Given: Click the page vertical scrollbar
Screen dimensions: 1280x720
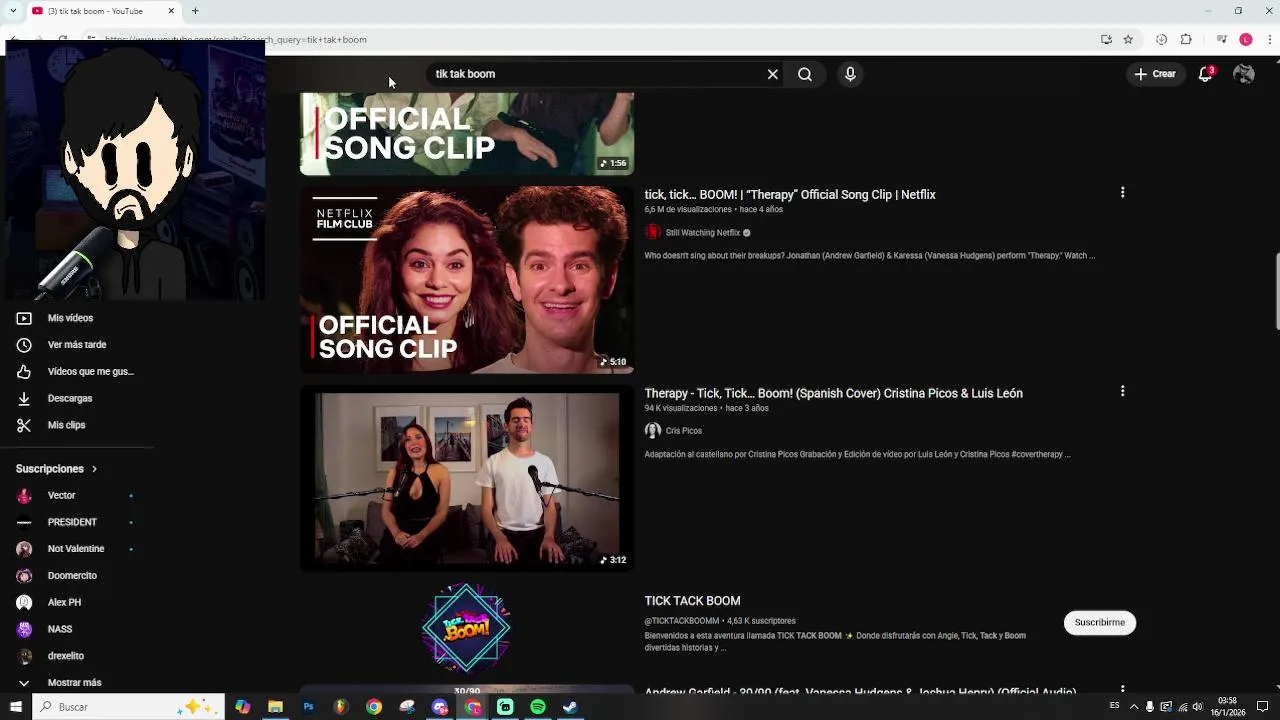Looking at the screenshot, I should click(1276, 292).
